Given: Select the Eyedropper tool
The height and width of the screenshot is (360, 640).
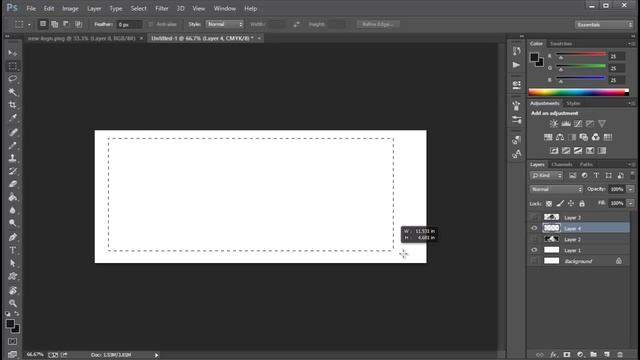Looking at the screenshot, I should point(13,118).
